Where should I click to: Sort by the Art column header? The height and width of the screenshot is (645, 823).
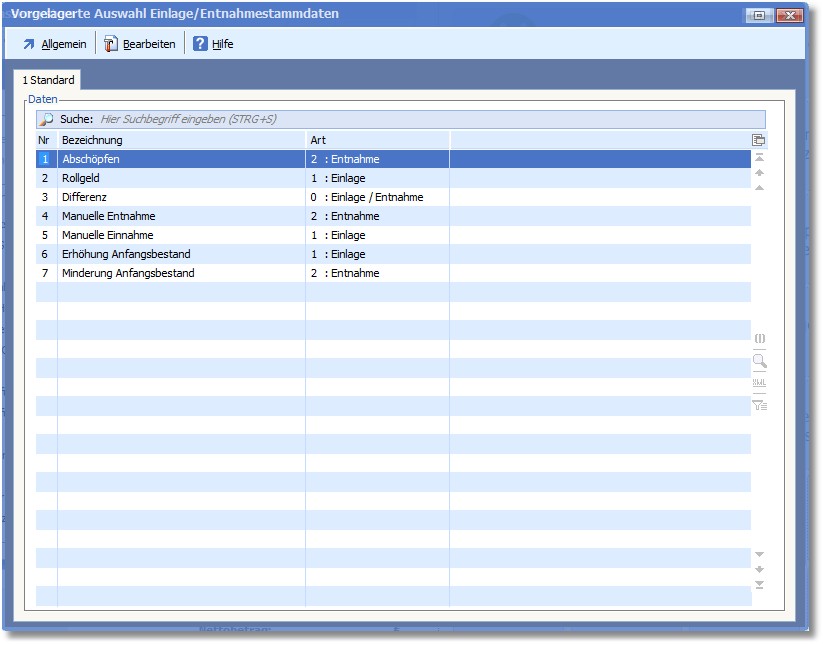point(376,140)
